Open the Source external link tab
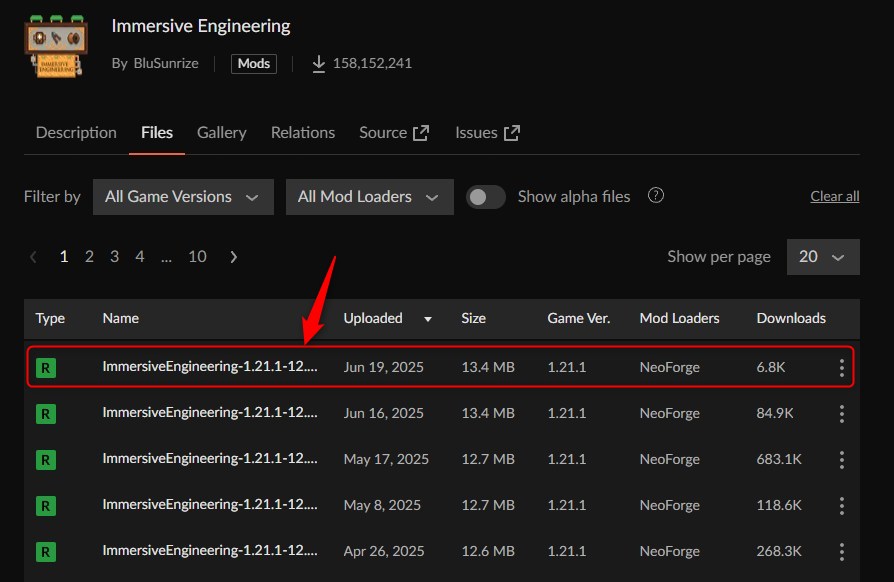This screenshot has width=894, height=582. (x=394, y=133)
